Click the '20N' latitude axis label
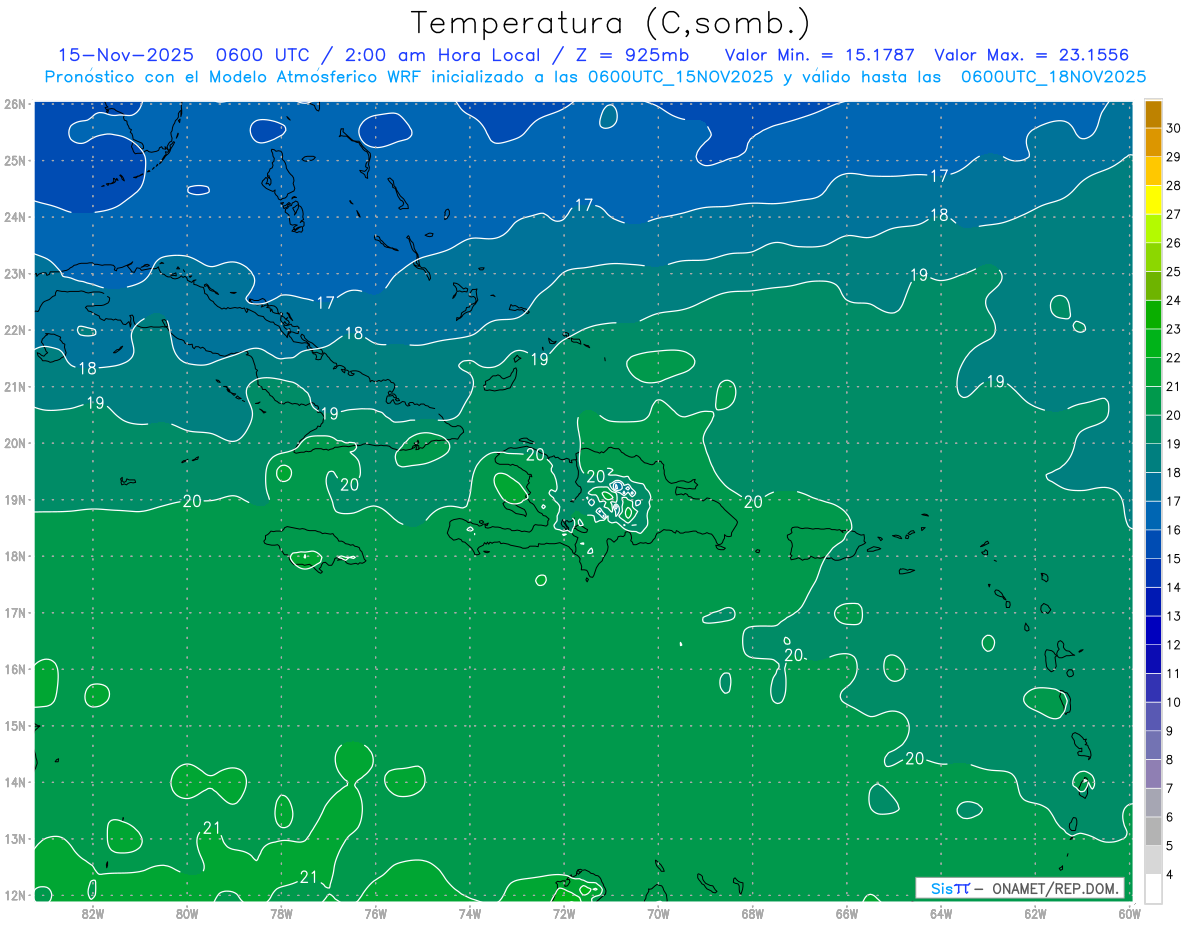 coord(15,443)
